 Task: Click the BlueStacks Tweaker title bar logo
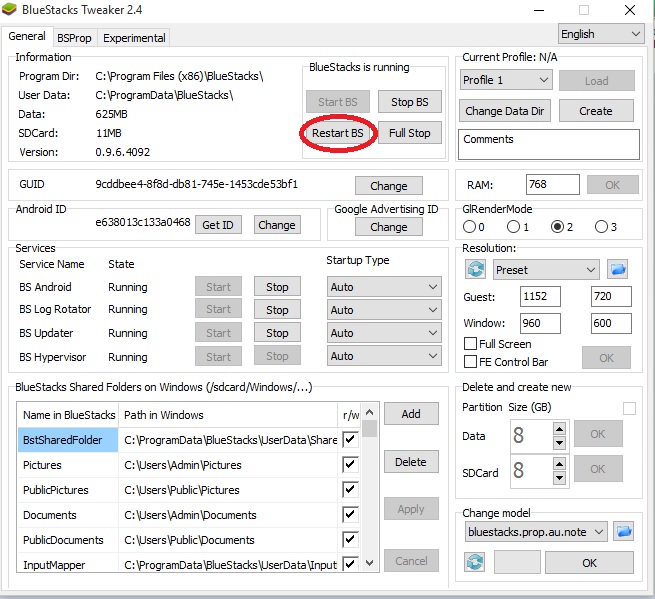9,9
